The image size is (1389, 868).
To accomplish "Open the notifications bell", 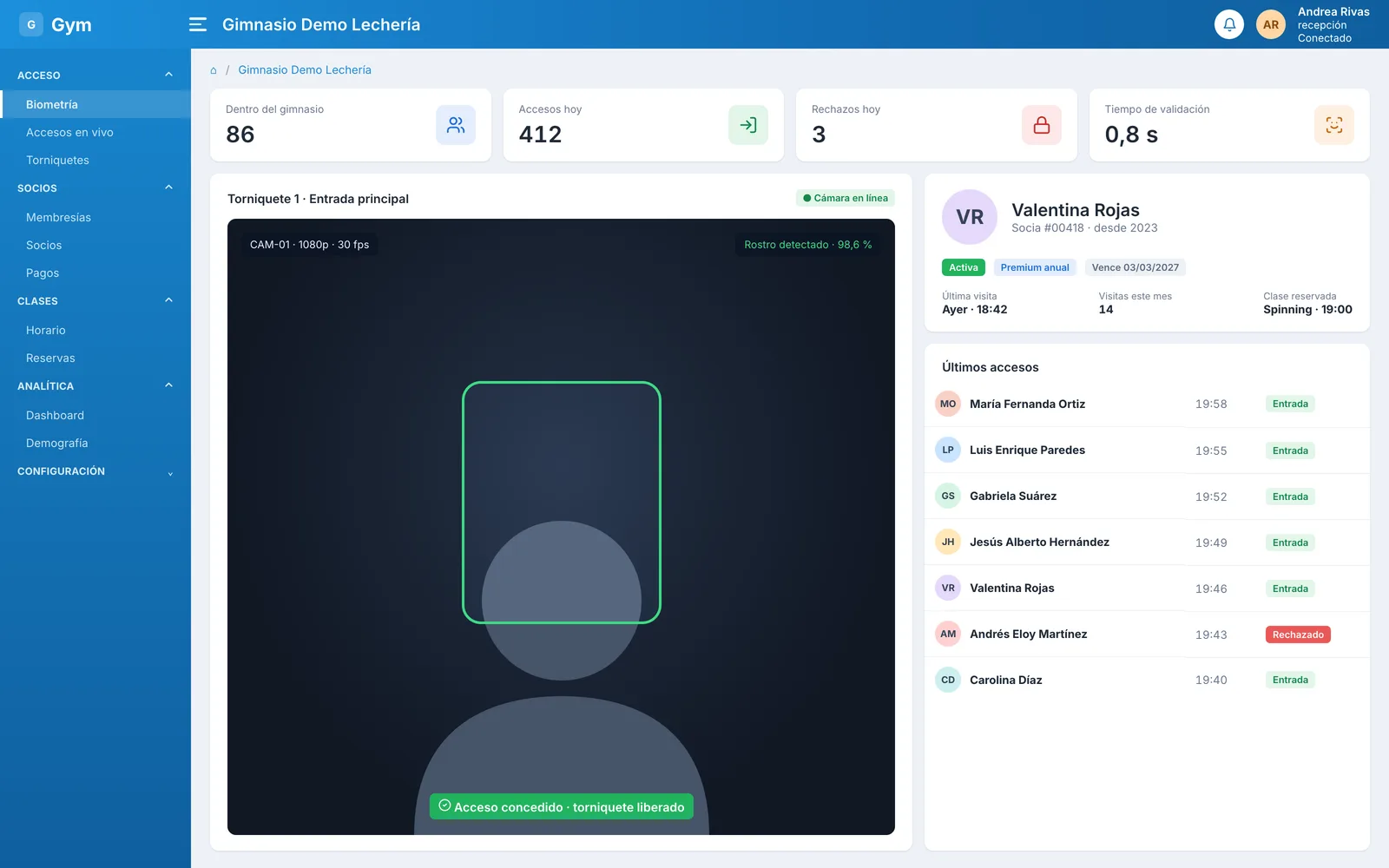I will (1228, 24).
